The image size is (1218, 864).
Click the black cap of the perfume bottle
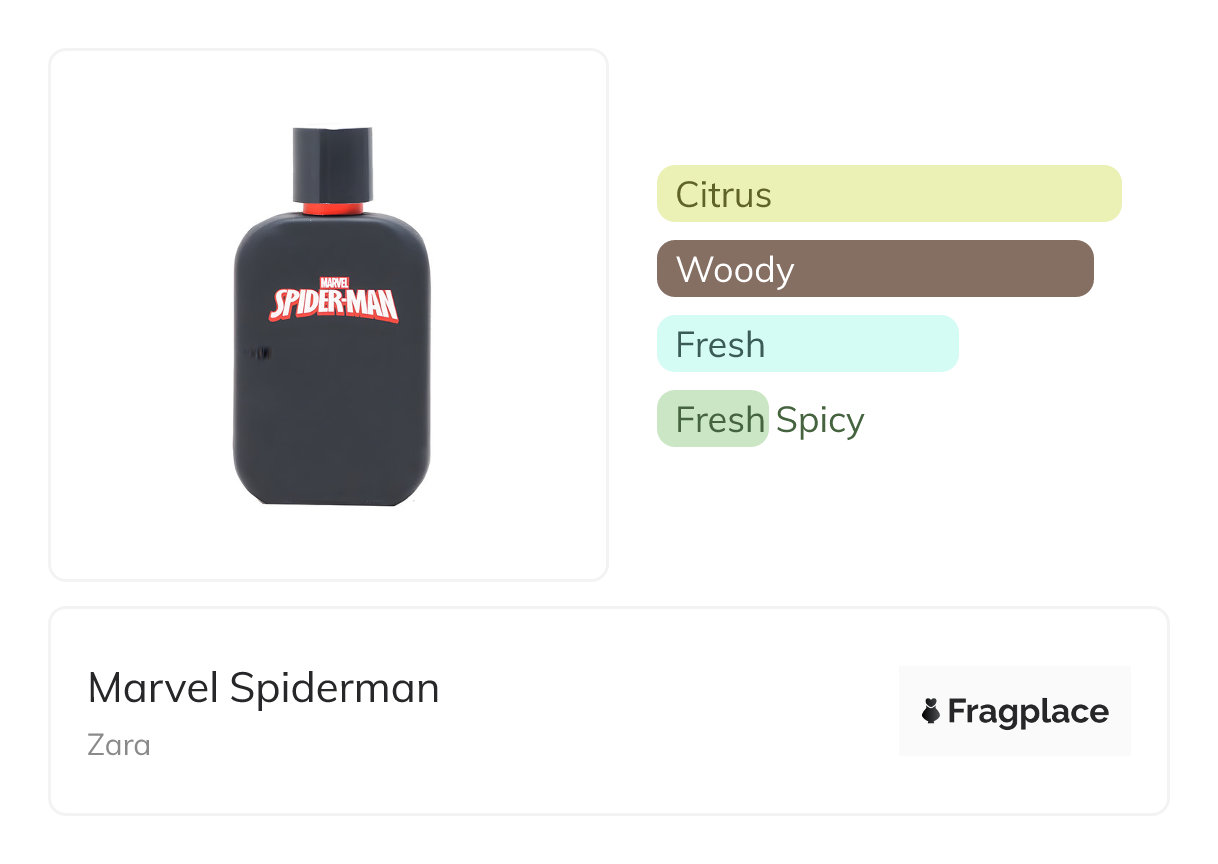point(332,164)
